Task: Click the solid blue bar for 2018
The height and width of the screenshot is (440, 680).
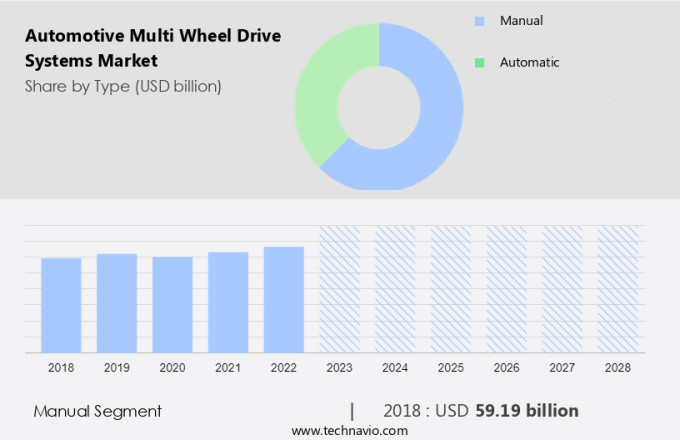Action: click(61, 305)
